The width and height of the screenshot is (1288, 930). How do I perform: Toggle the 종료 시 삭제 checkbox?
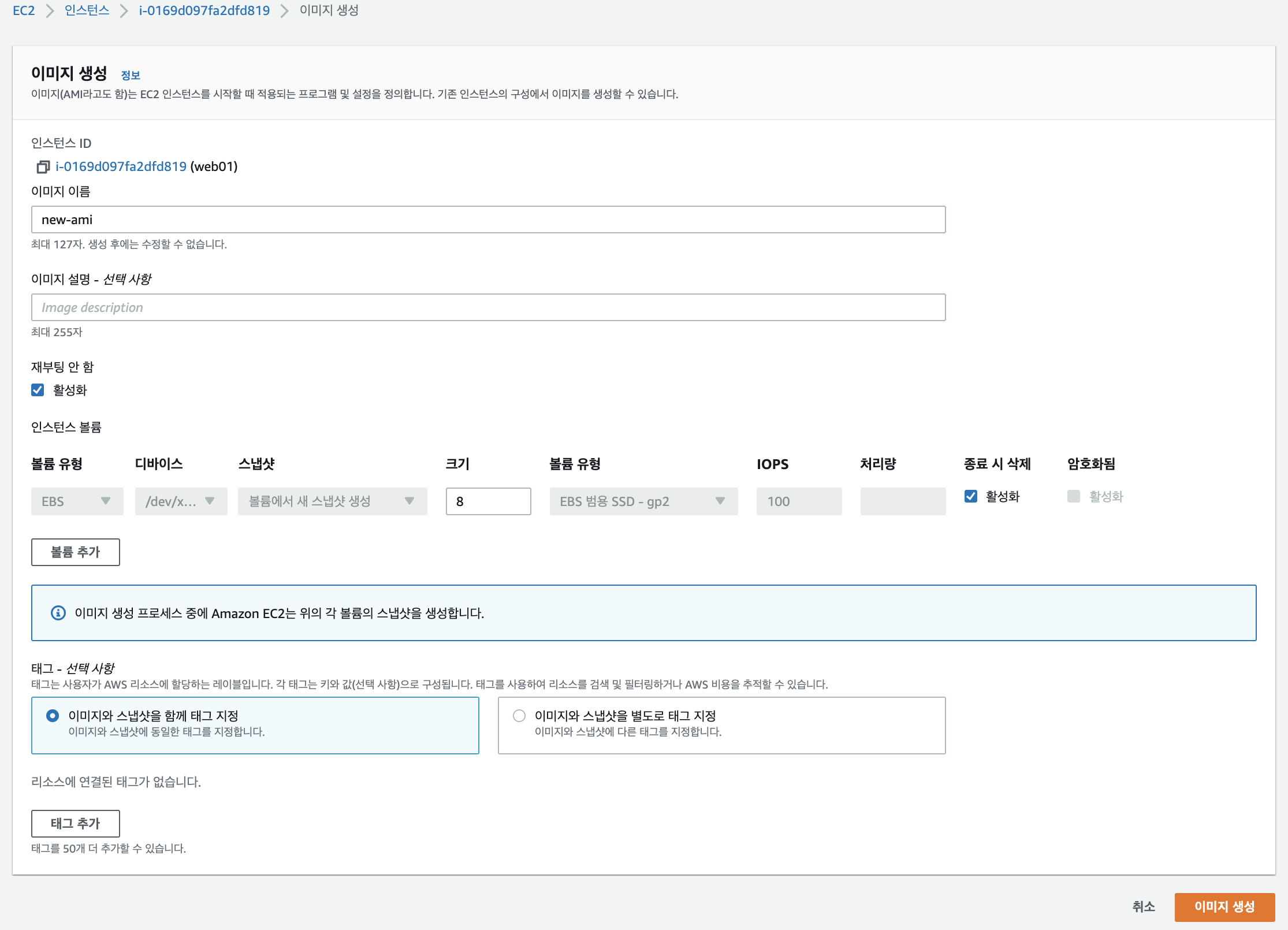point(971,497)
